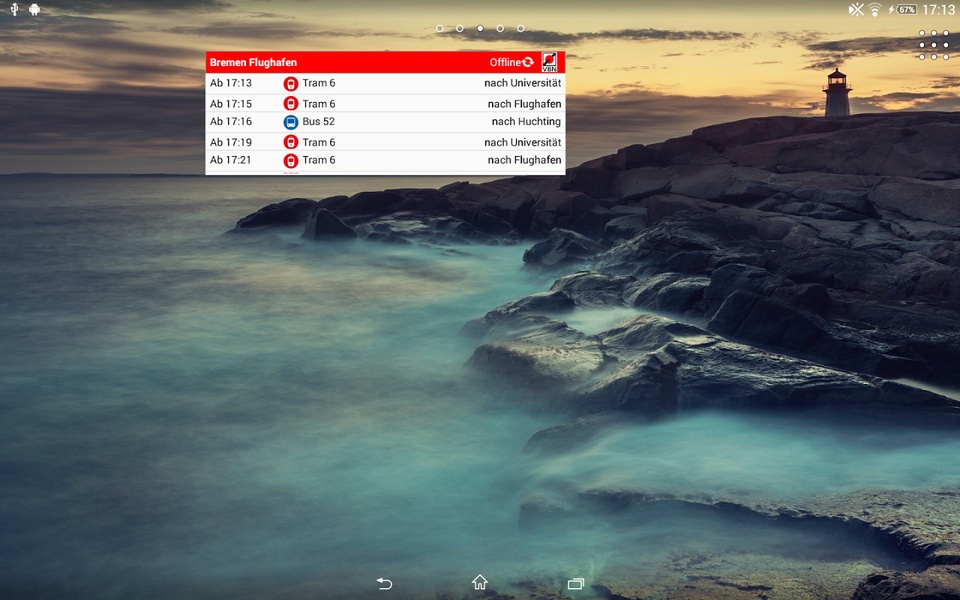Tap "Tram 6" label in the 17:13 row
This screenshot has height=600, width=960.
tap(319, 83)
